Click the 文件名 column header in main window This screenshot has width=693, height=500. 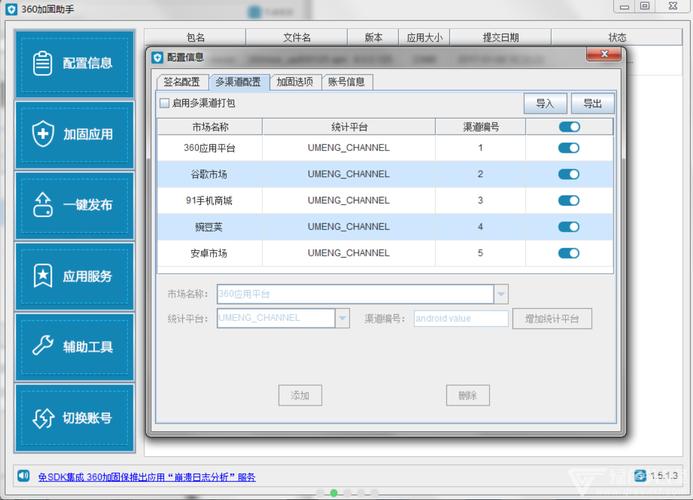297,38
